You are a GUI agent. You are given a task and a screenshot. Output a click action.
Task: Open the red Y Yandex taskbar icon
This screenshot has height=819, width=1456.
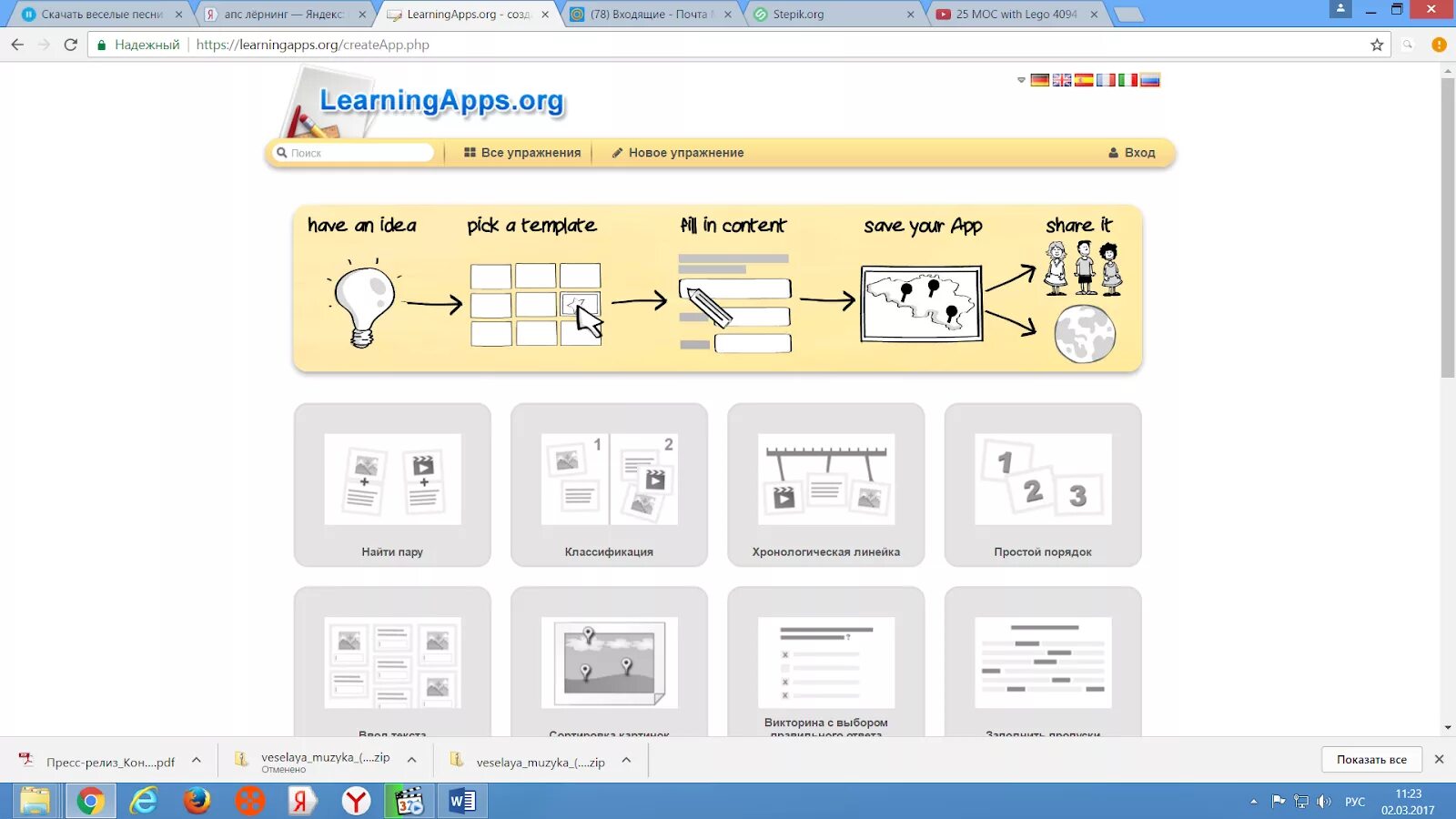[x=356, y=801]
